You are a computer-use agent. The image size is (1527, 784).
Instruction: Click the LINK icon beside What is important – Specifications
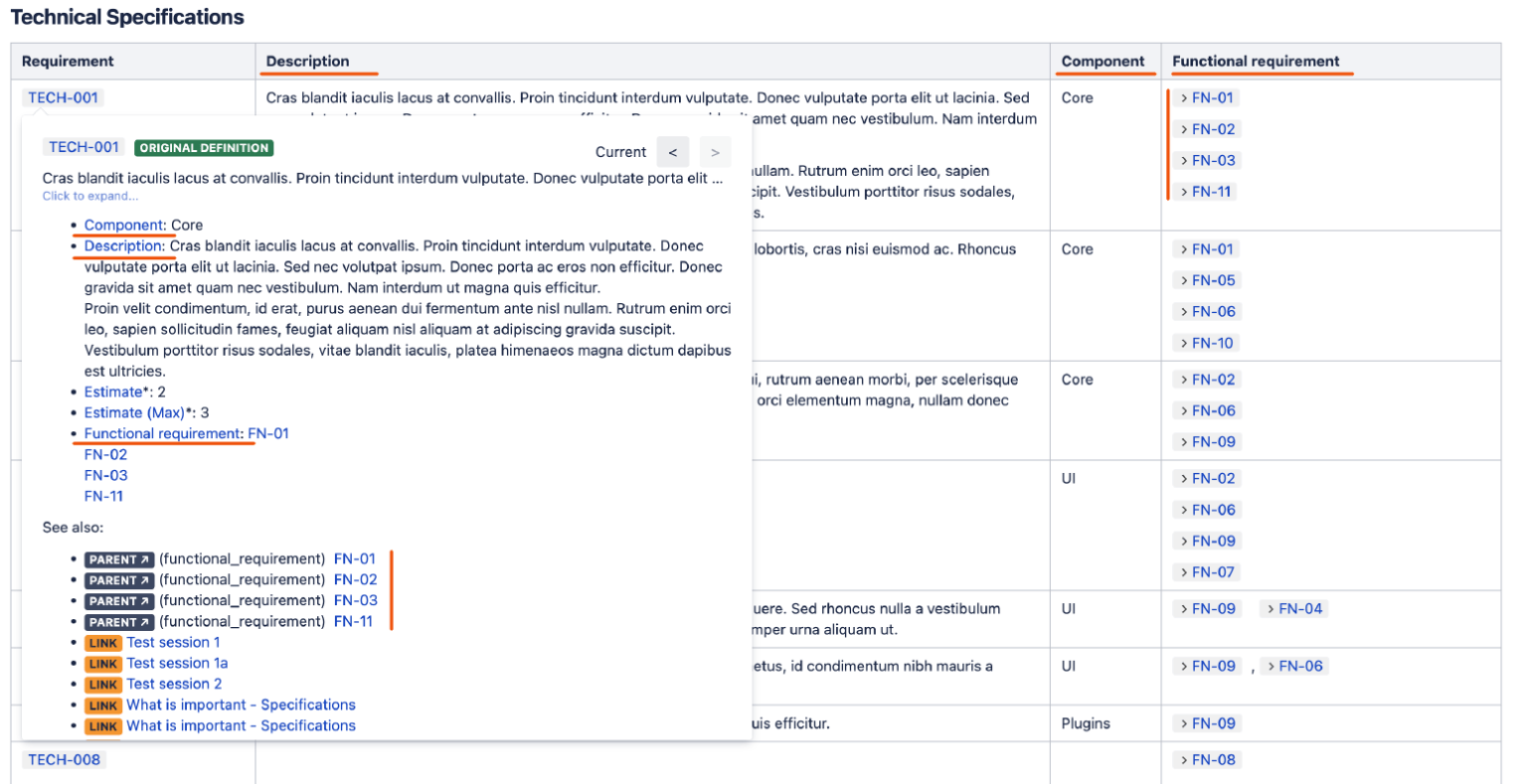(x=102, y=706)
